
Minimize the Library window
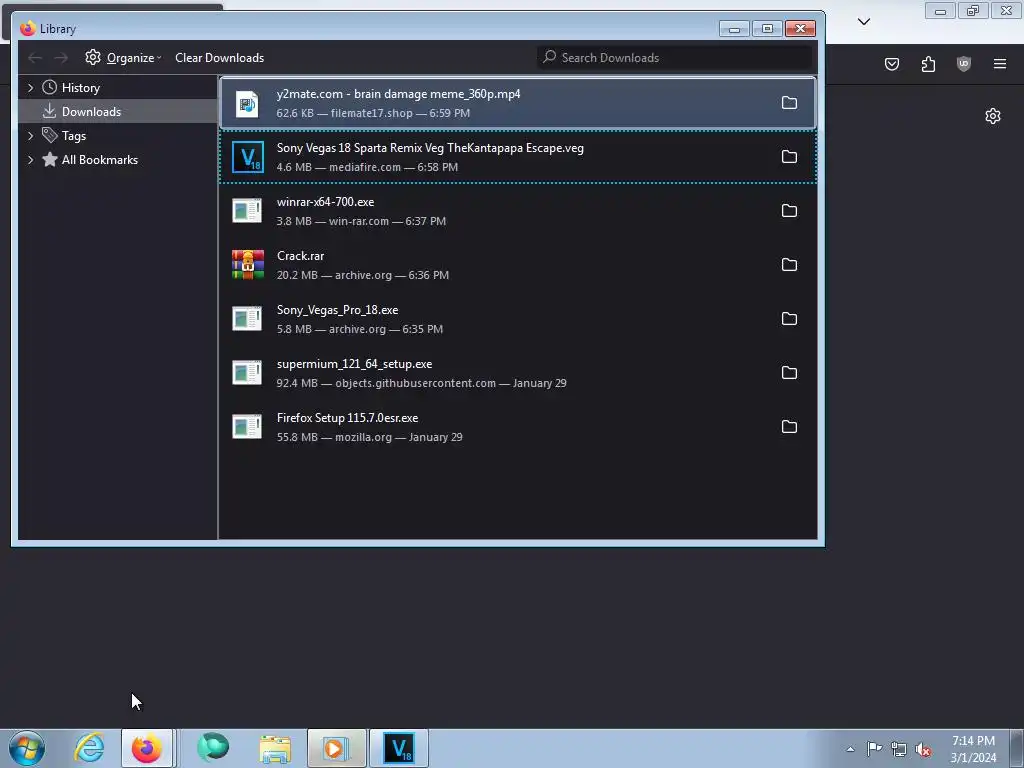pyautogui.click(x=734, y=29)
